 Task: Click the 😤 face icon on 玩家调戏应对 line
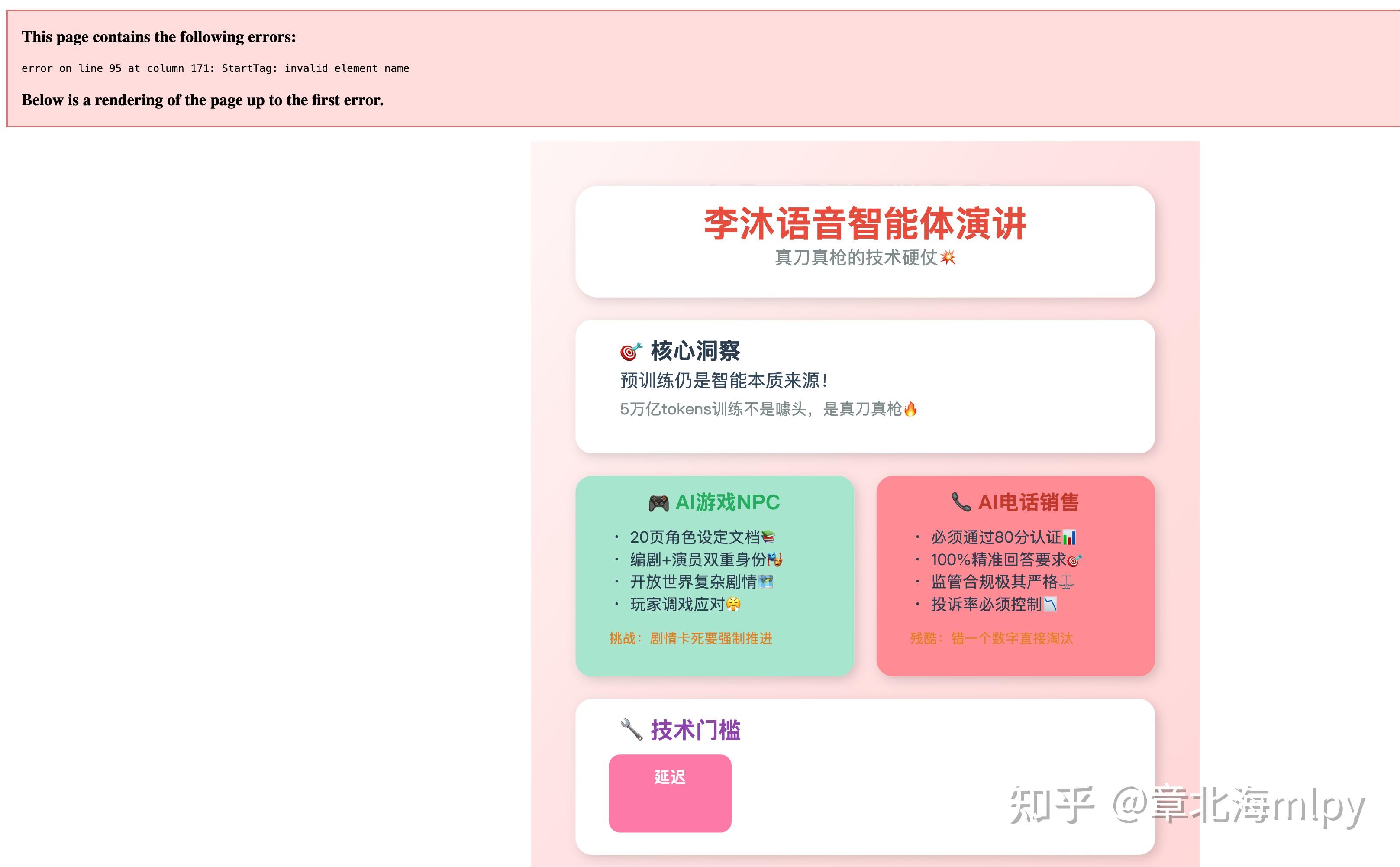pyautogui.click(x=733, y=605)
